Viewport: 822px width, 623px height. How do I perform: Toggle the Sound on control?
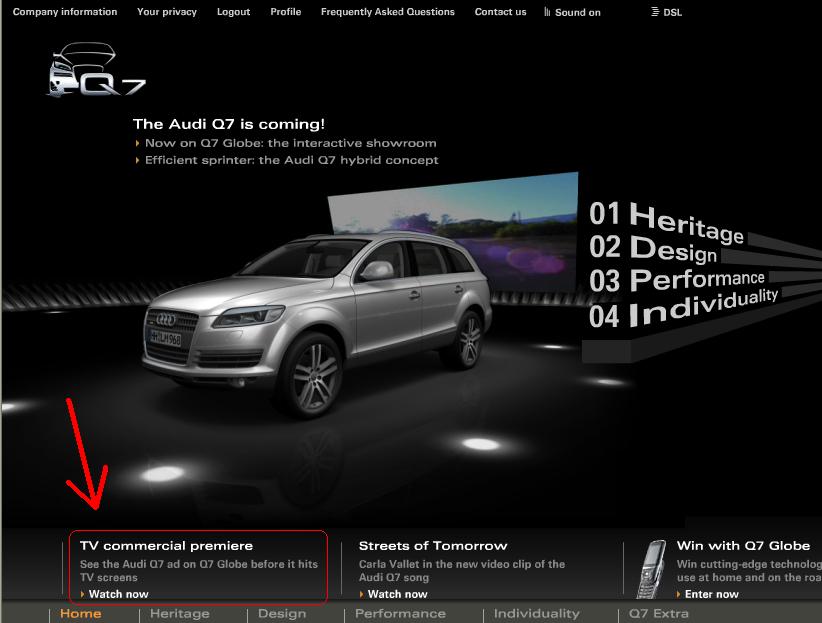572,12
